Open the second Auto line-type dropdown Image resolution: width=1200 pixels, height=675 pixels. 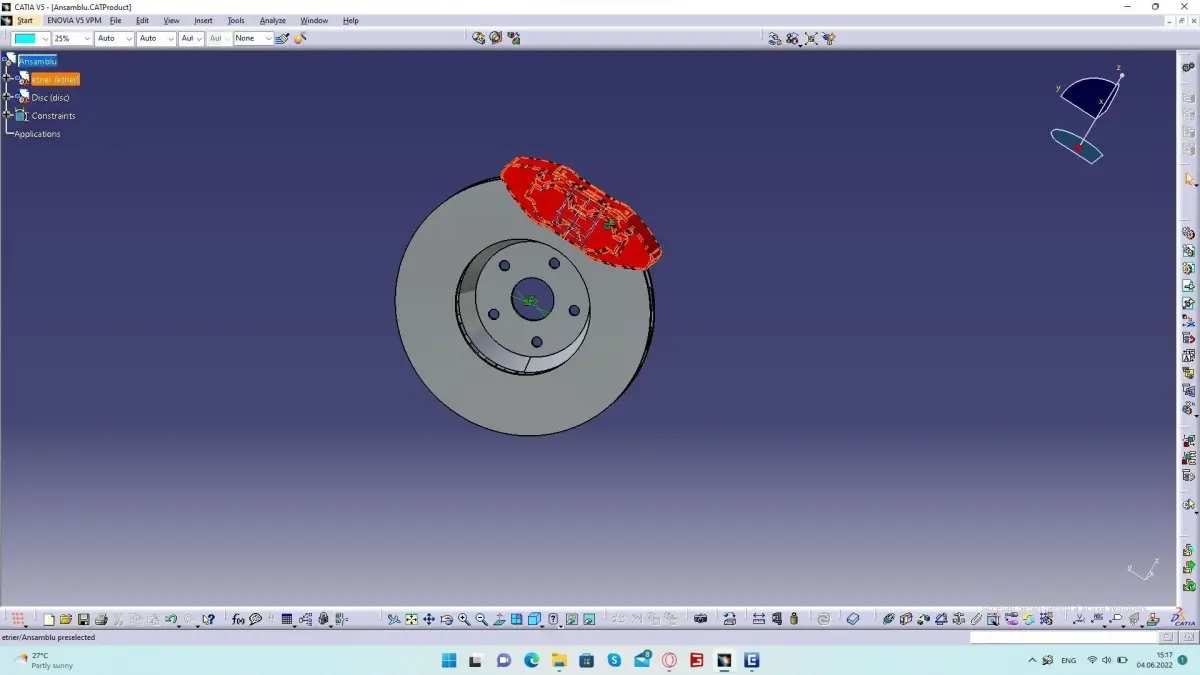[156, 38]
